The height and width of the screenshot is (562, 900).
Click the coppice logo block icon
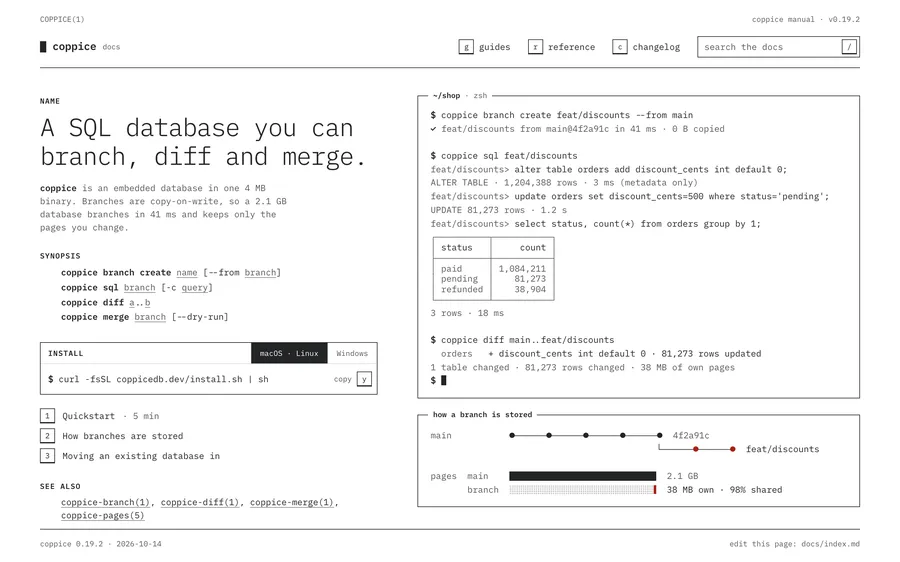pyautogui.click(x=43, y=47)
